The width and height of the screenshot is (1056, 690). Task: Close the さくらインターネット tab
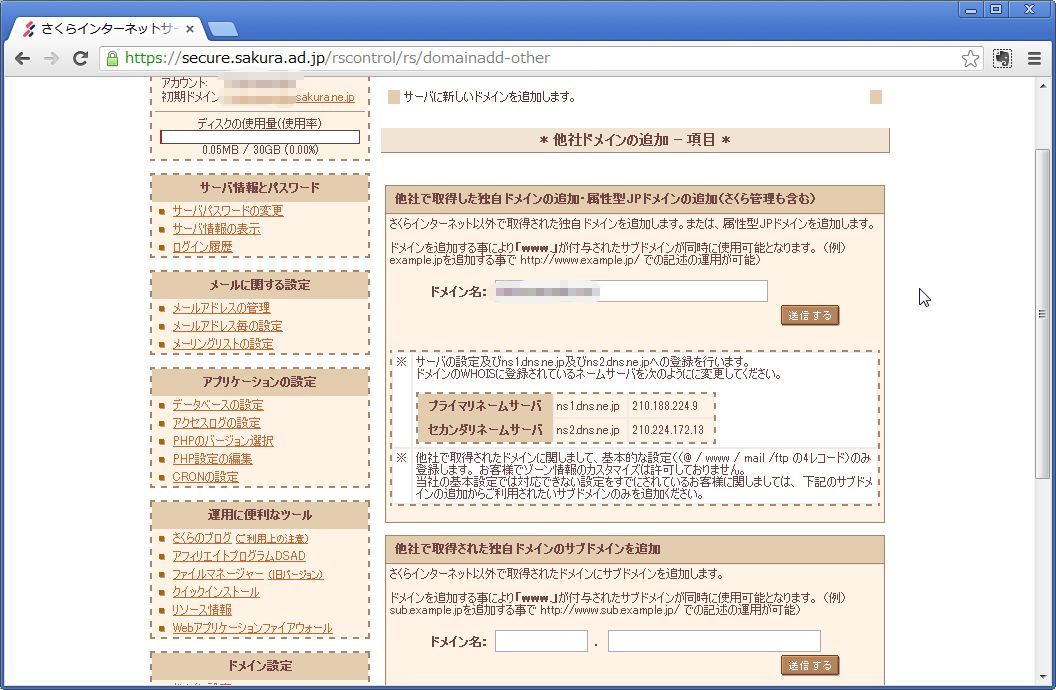click(190, 29)
